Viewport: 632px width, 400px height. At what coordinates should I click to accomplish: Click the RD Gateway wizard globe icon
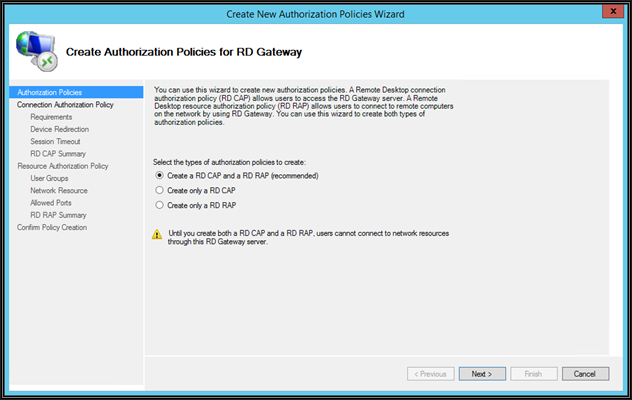click(37, 51)
